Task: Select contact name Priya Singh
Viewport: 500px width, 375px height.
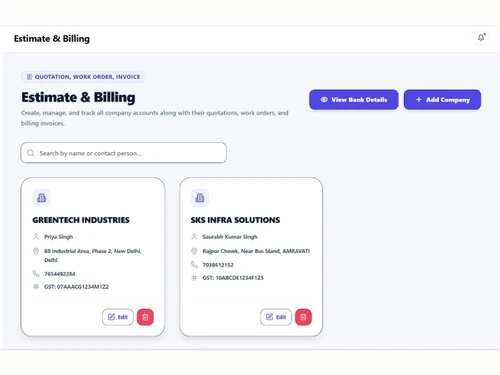Action: (59, 237)
